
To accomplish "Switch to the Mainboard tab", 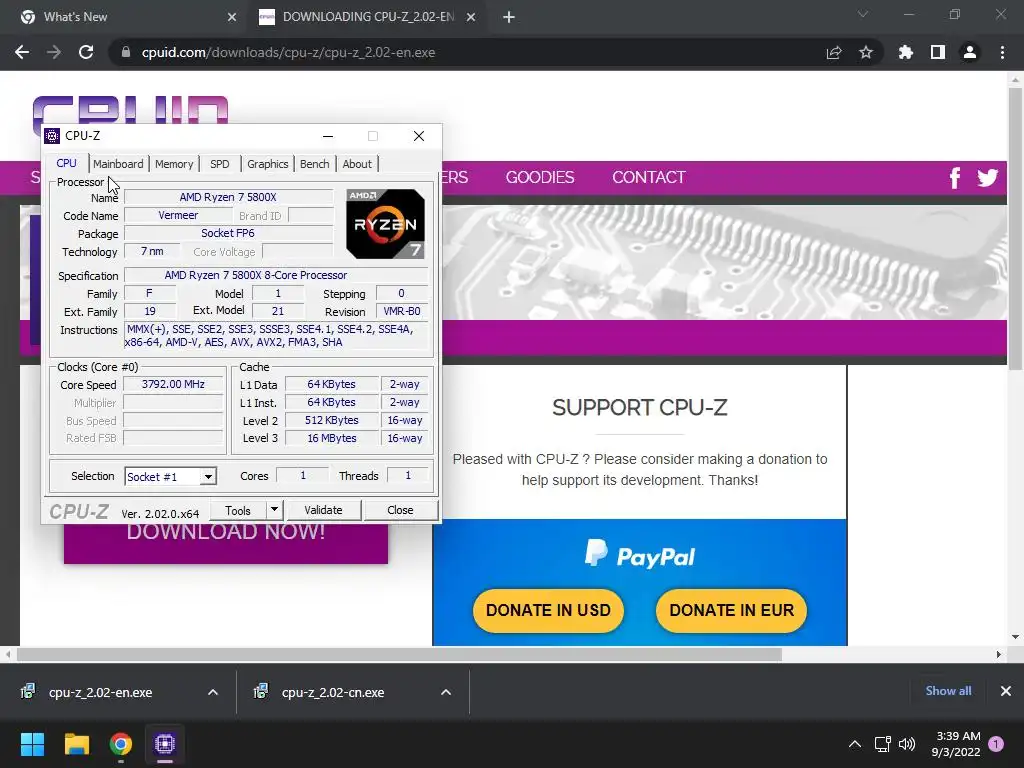I will click(x=118, y=164).
